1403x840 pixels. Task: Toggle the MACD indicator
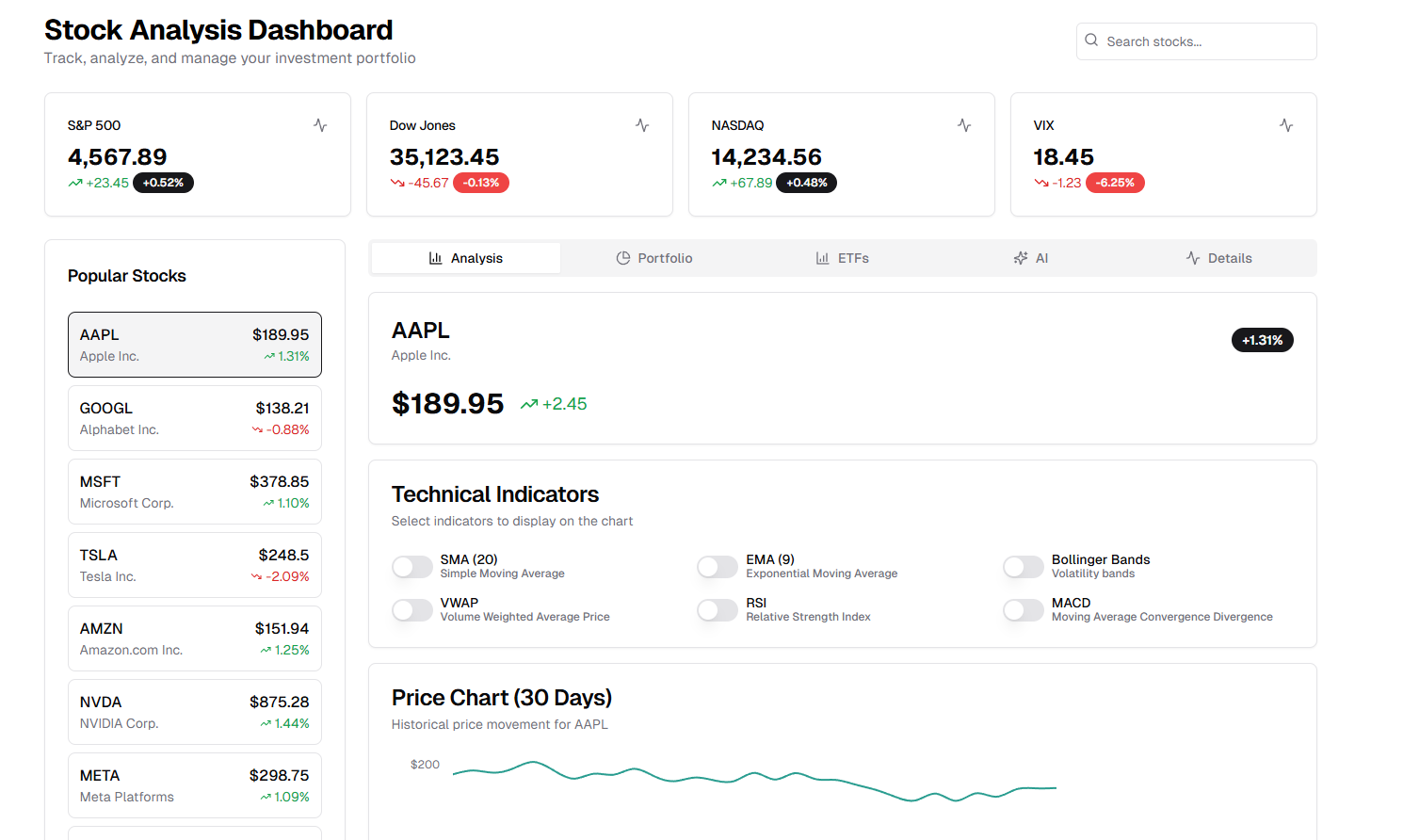(1024, 610)
